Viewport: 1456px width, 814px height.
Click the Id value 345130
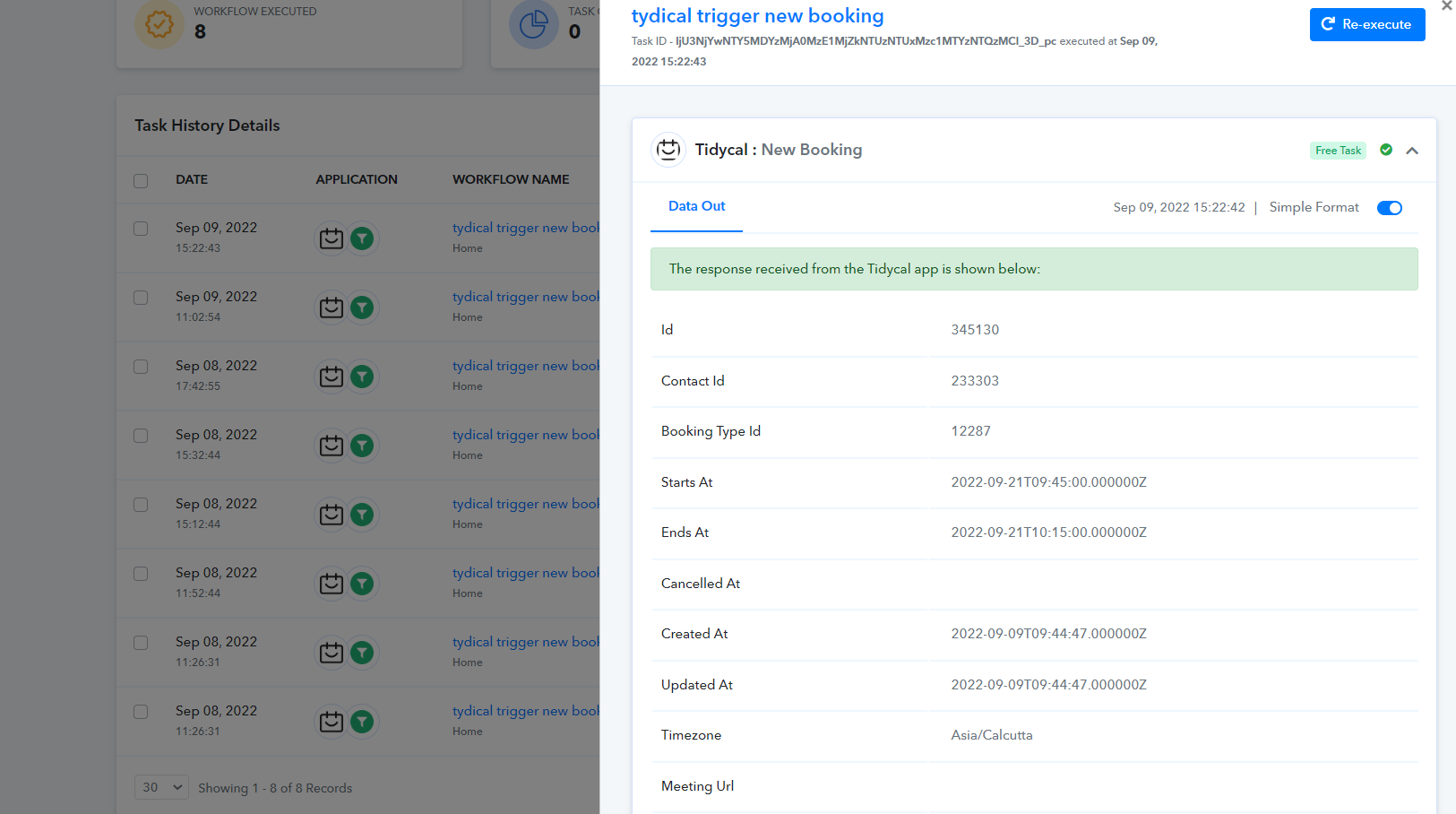[x=975, y=330]
